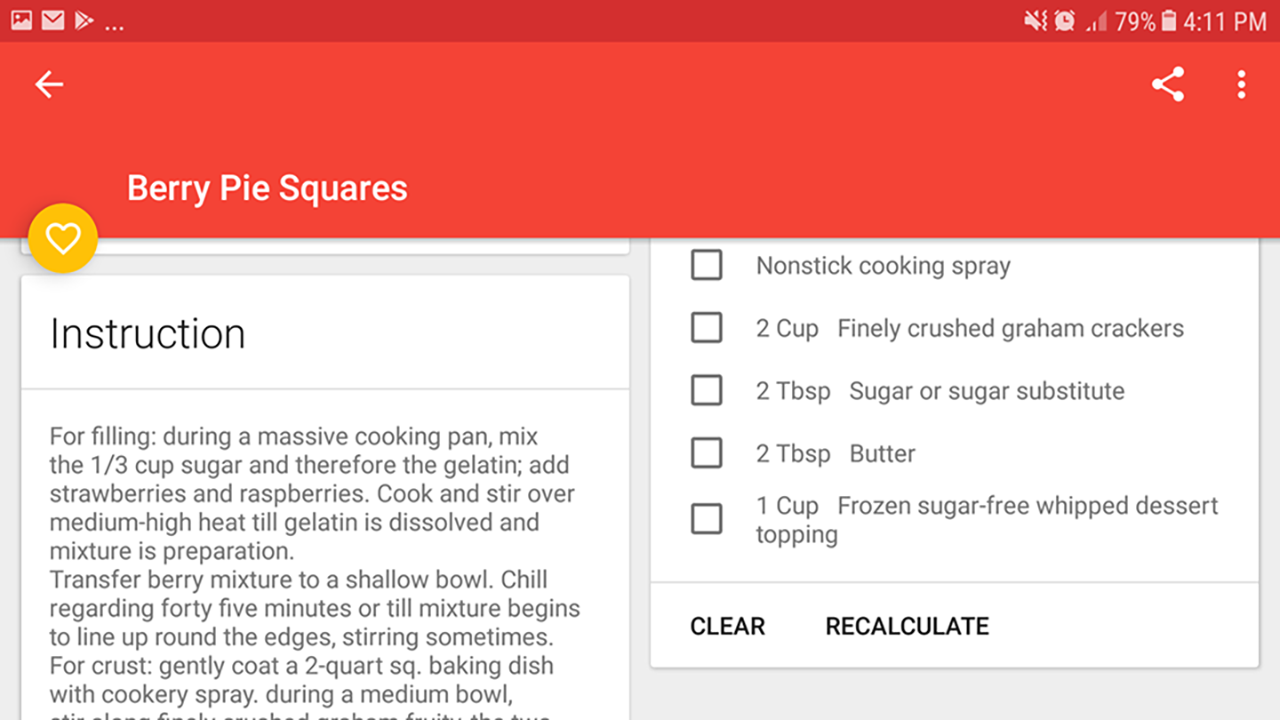
Task: Open the overflow options menu
Action: (x=1241, y=84)
